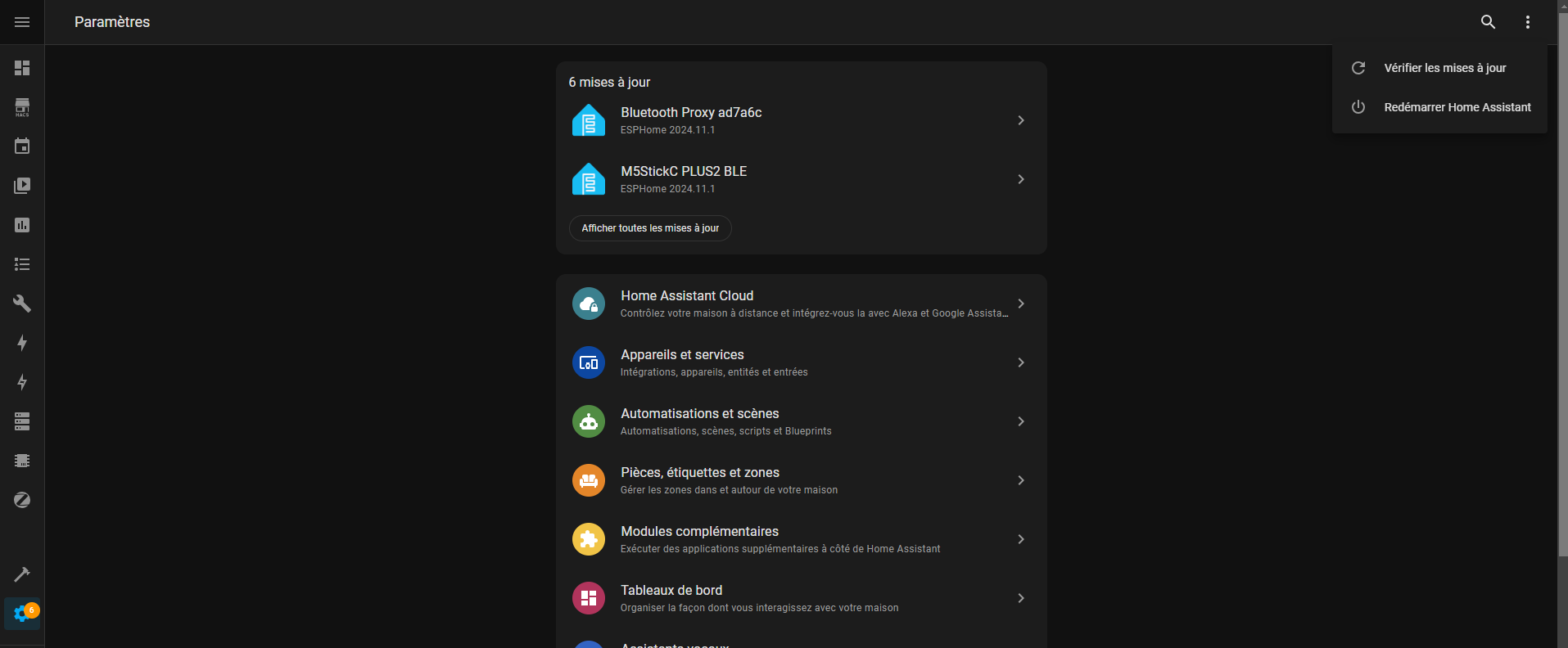1568x648 pixels.
Task: Open the circular Z sidebar icon
Action: click(x=22, y=500)
